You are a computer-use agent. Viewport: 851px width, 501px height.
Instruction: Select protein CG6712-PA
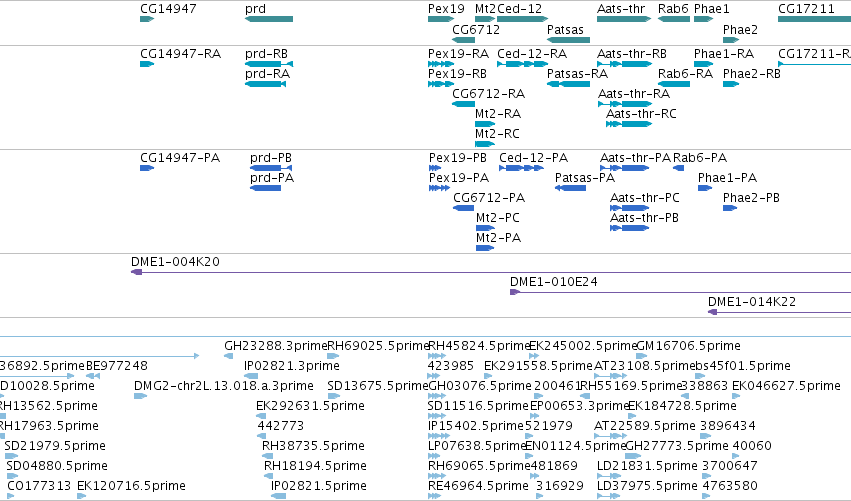489,198
